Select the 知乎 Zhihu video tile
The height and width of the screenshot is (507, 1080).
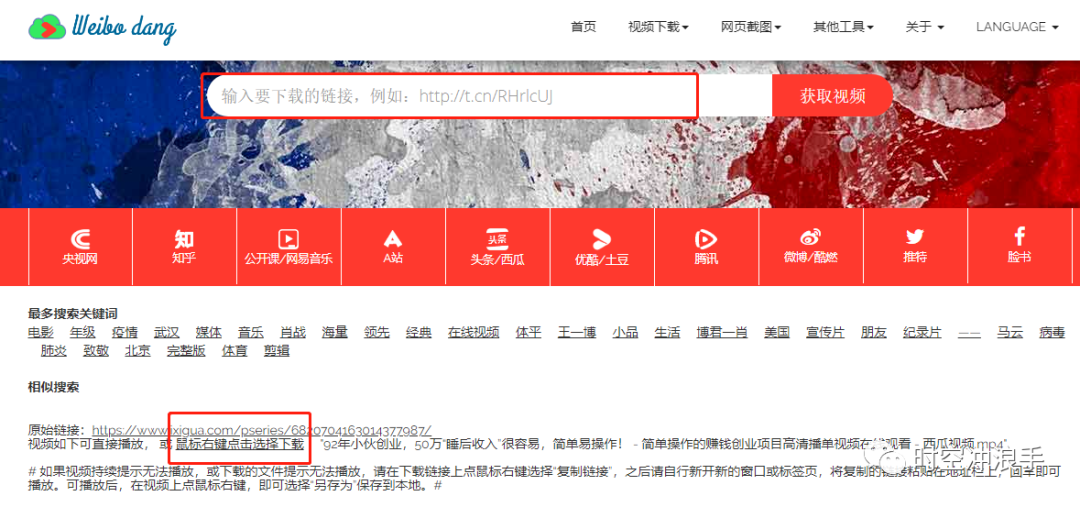184,247
